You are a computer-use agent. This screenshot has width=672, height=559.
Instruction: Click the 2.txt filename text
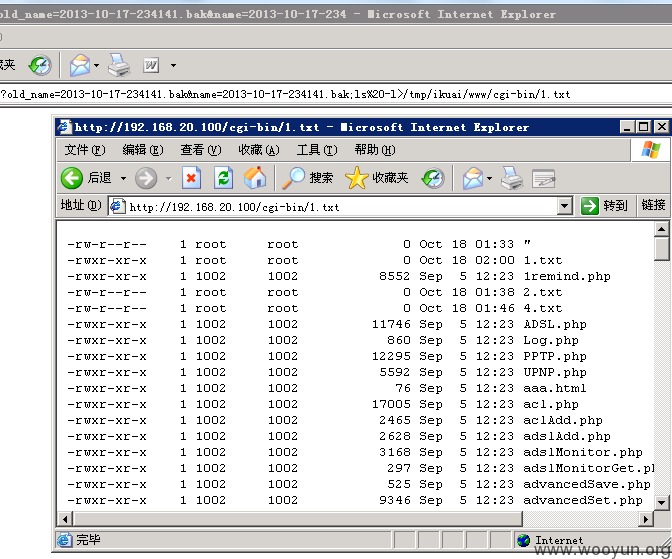543,292
